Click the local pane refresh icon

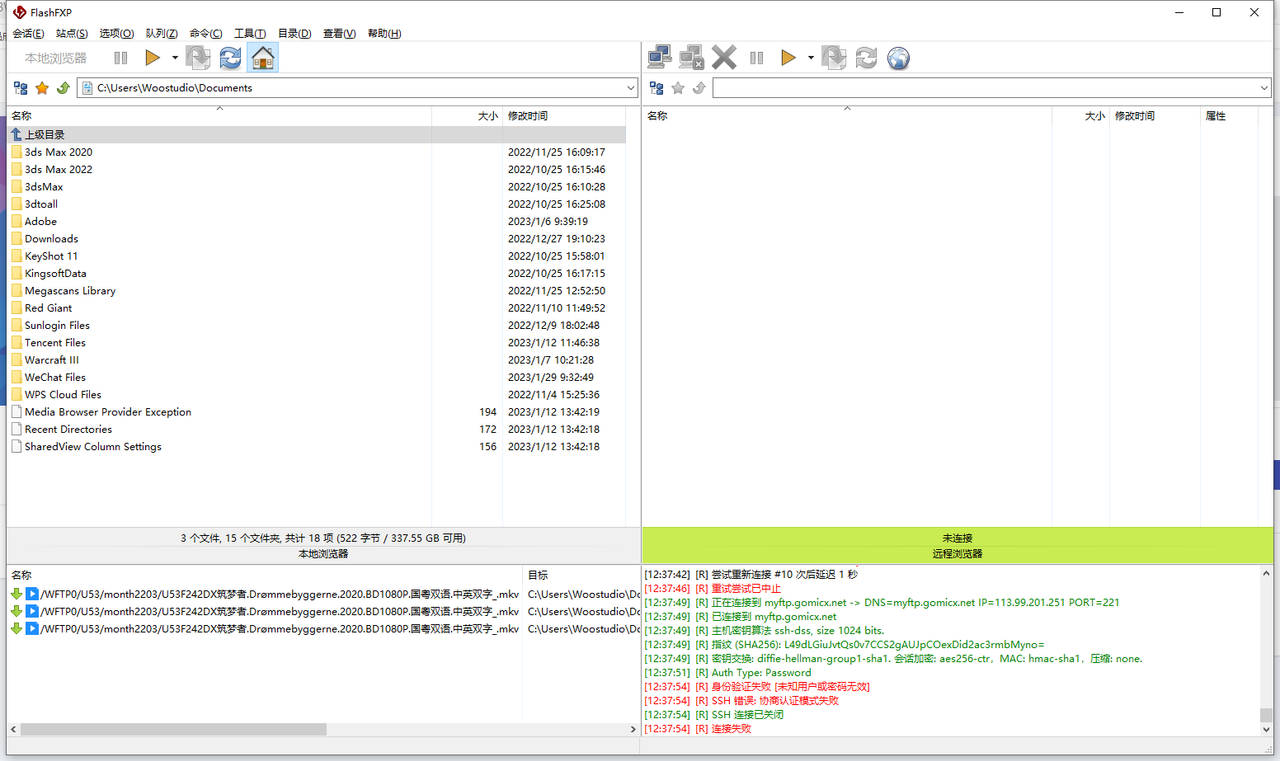pyautogui.click(x=230, y=58)
